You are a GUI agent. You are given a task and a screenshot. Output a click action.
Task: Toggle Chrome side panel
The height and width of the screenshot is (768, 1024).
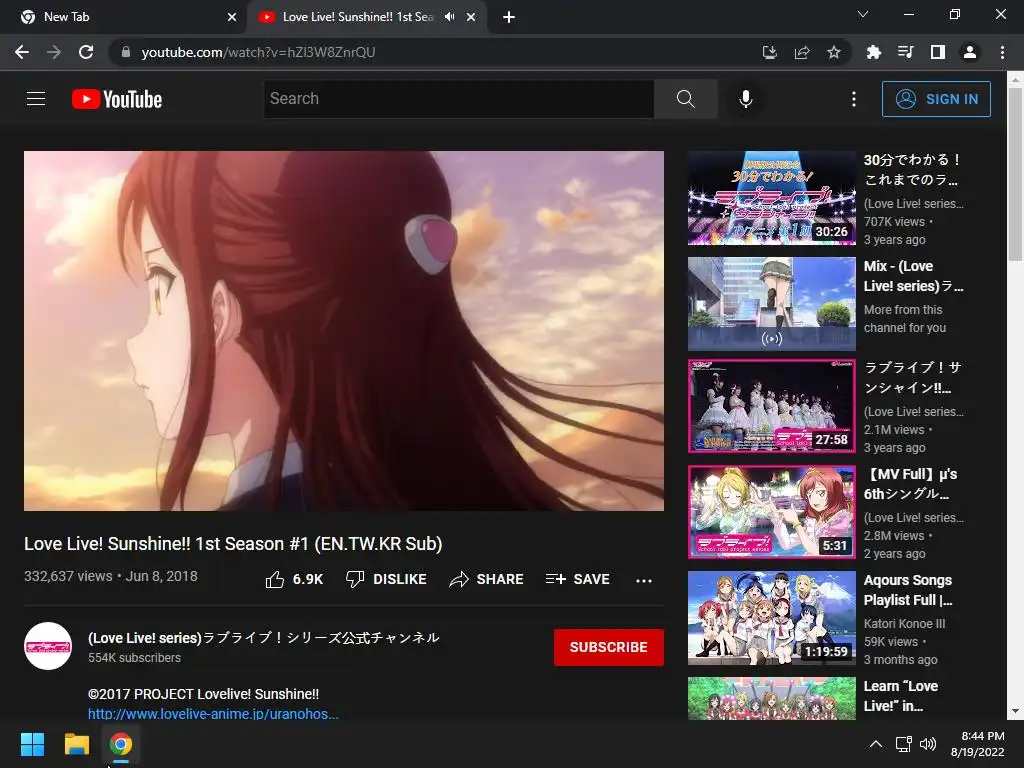[x=938, y=52]
